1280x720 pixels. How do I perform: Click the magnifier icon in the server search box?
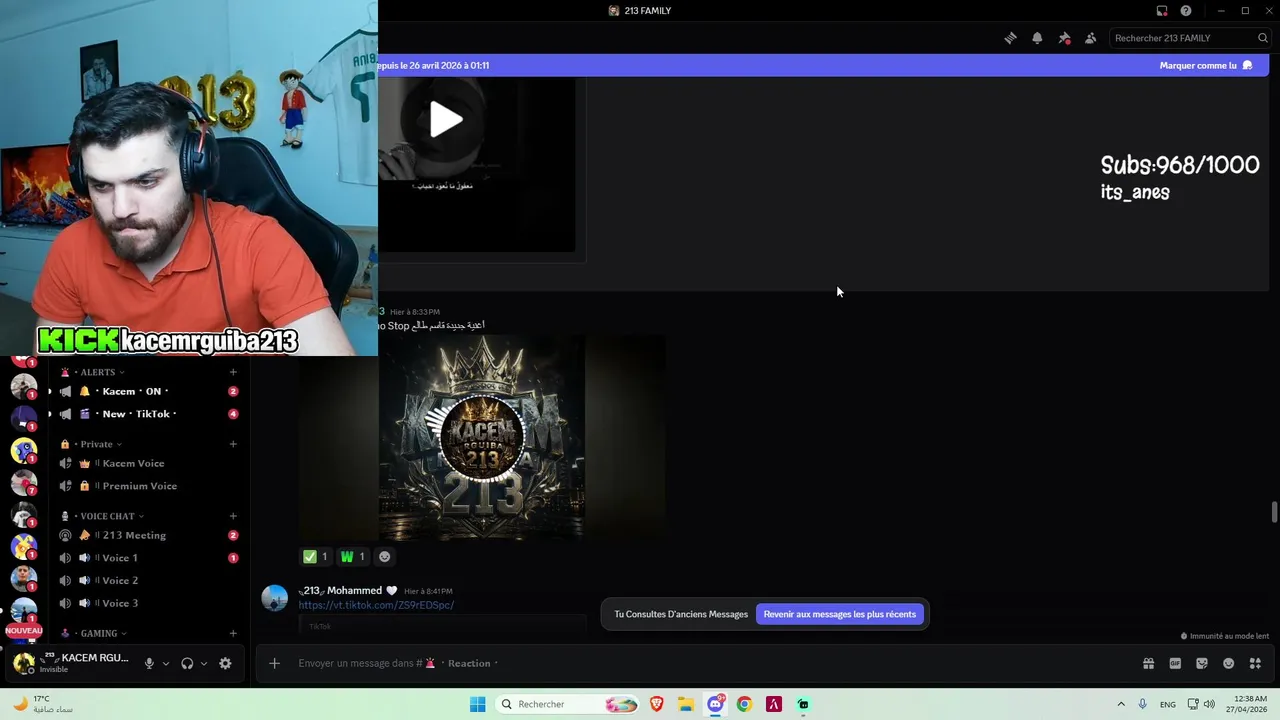1263,38
